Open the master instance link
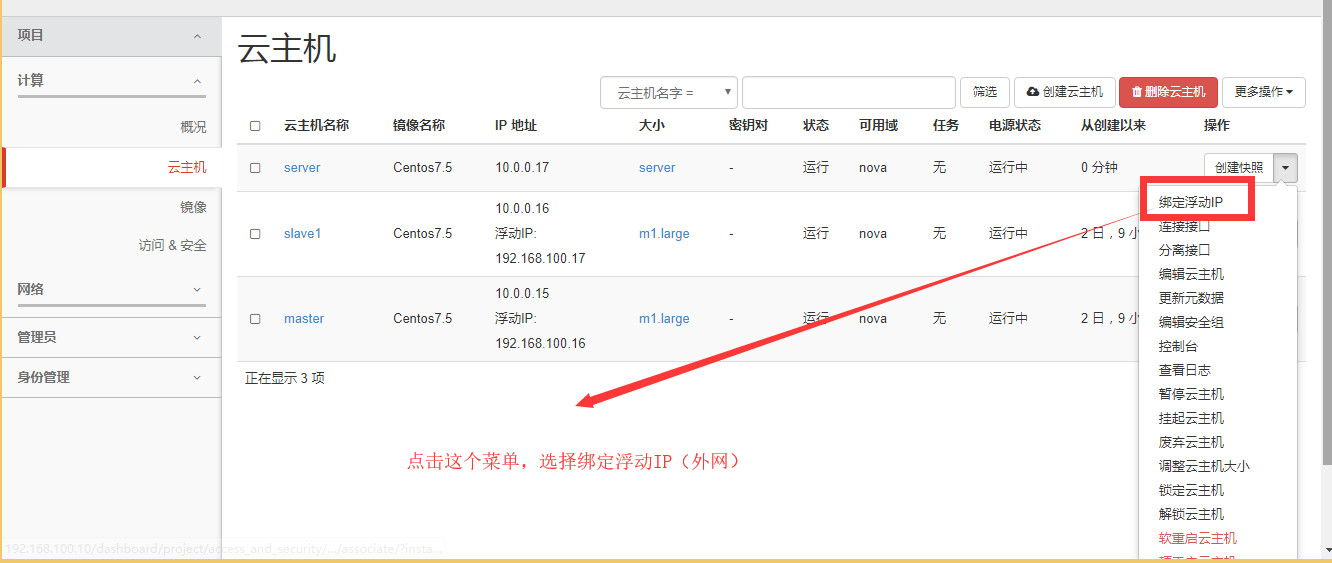 [304, 319]
